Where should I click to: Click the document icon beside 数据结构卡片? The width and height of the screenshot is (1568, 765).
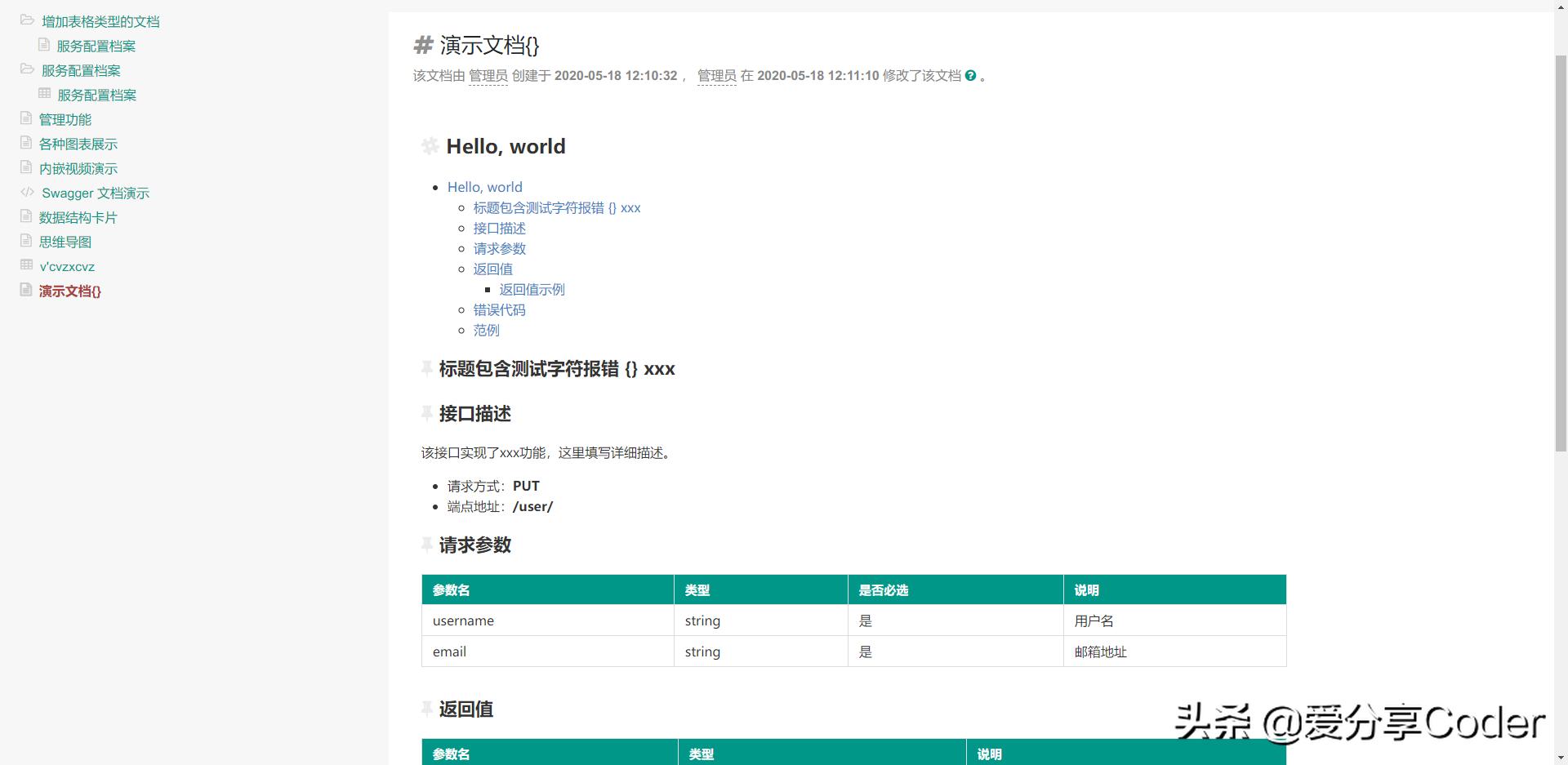[25, 215]
